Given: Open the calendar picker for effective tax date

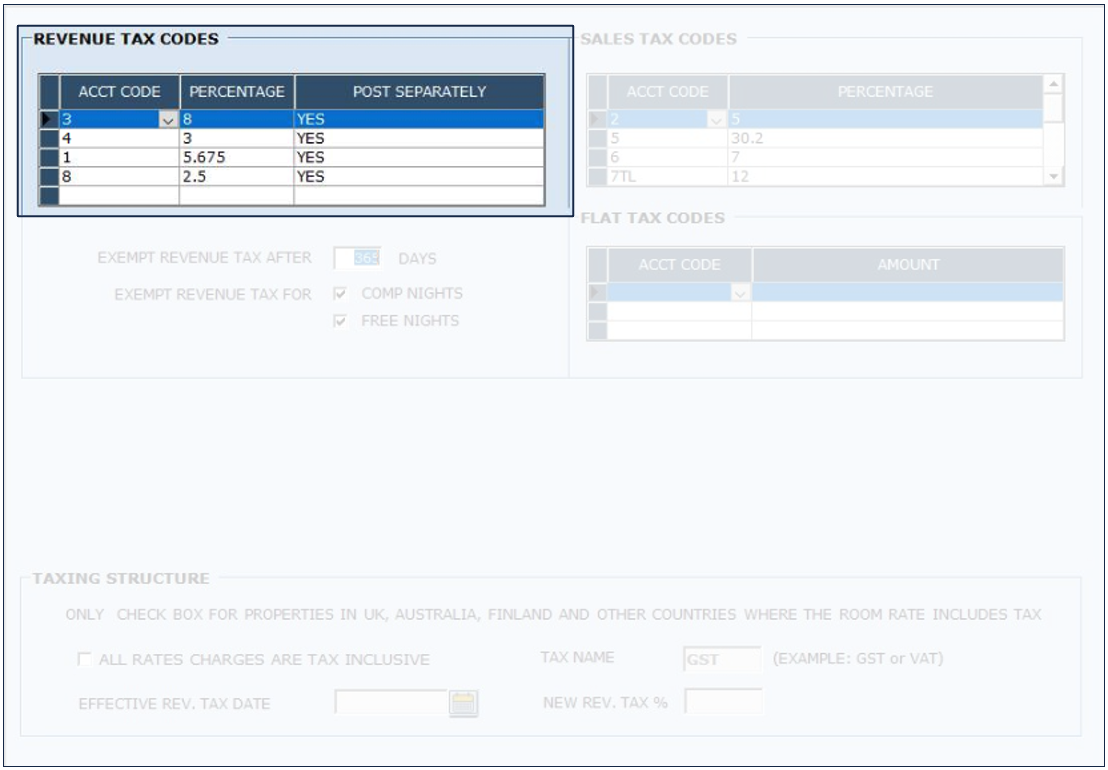Looking at the screenshot, I should click(x=463, y=704).
